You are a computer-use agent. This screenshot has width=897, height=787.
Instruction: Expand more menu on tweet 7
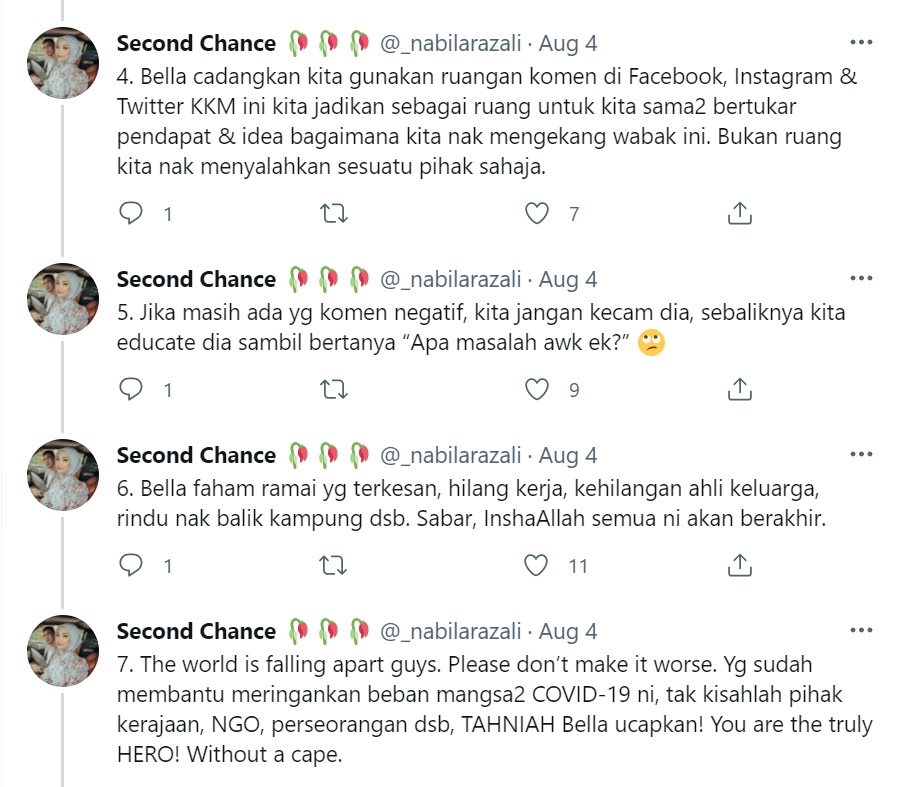[x=860, y=631]
